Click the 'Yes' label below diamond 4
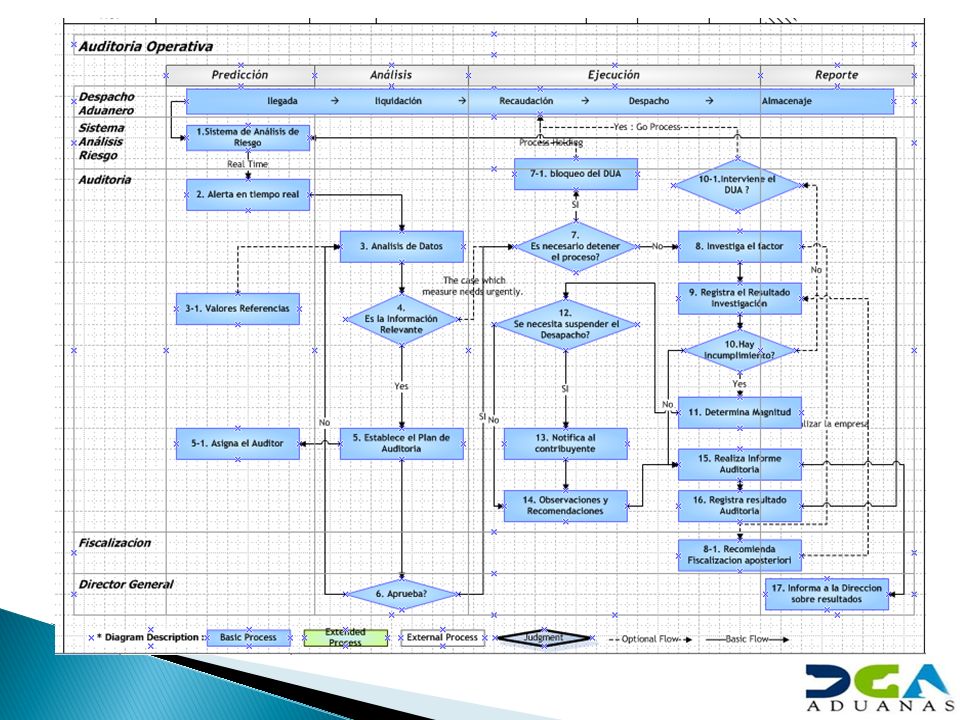Screen dimensions: 960x720 pos(401,386)
